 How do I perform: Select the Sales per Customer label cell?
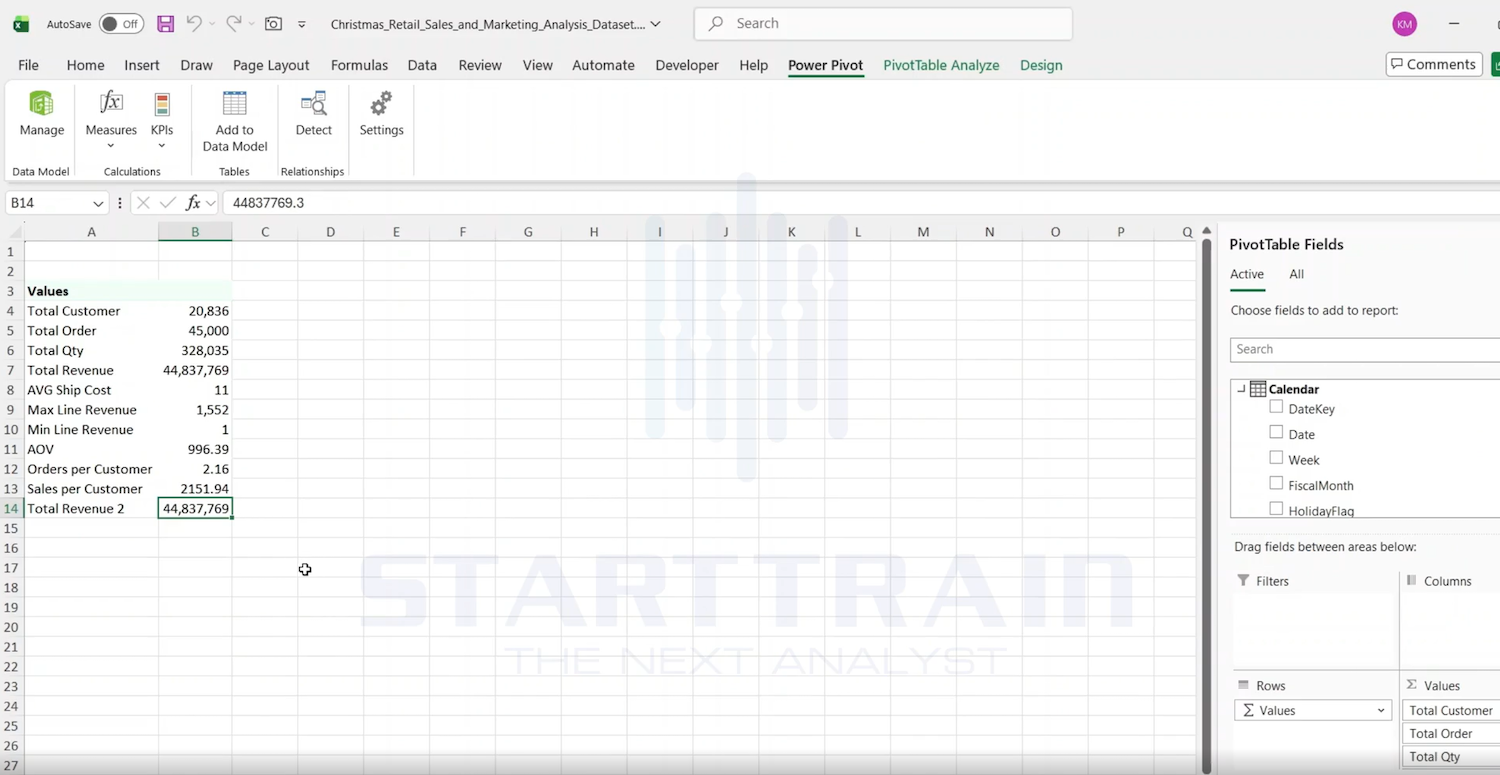coord(91,489)
